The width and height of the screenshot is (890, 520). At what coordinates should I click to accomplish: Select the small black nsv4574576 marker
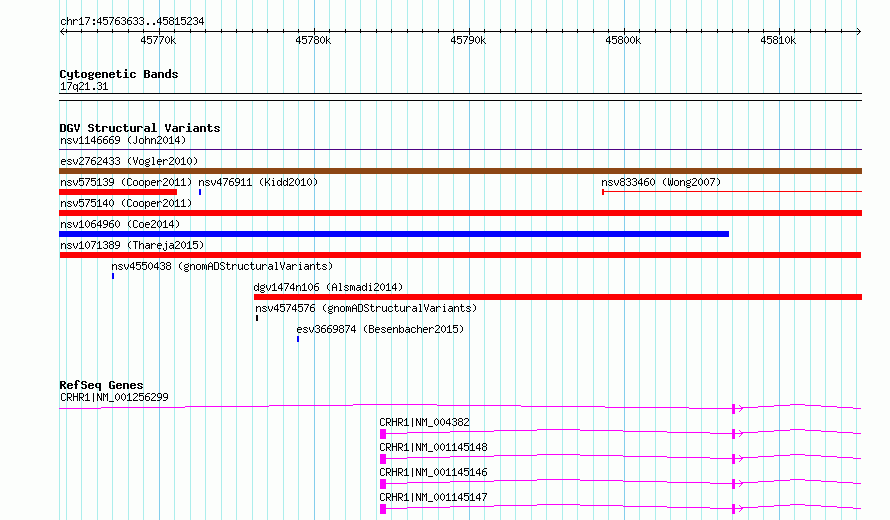[x=257, y=318]
